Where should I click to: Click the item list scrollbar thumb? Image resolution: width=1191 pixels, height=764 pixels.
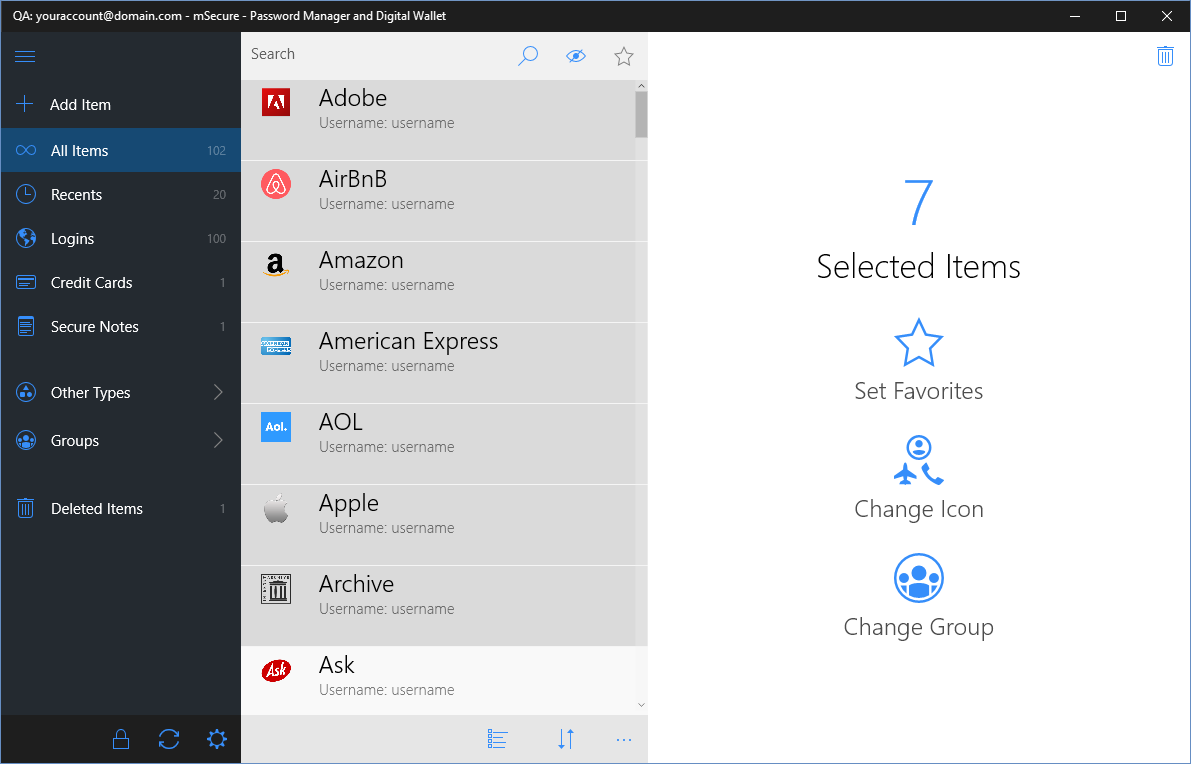pos(641,115)
